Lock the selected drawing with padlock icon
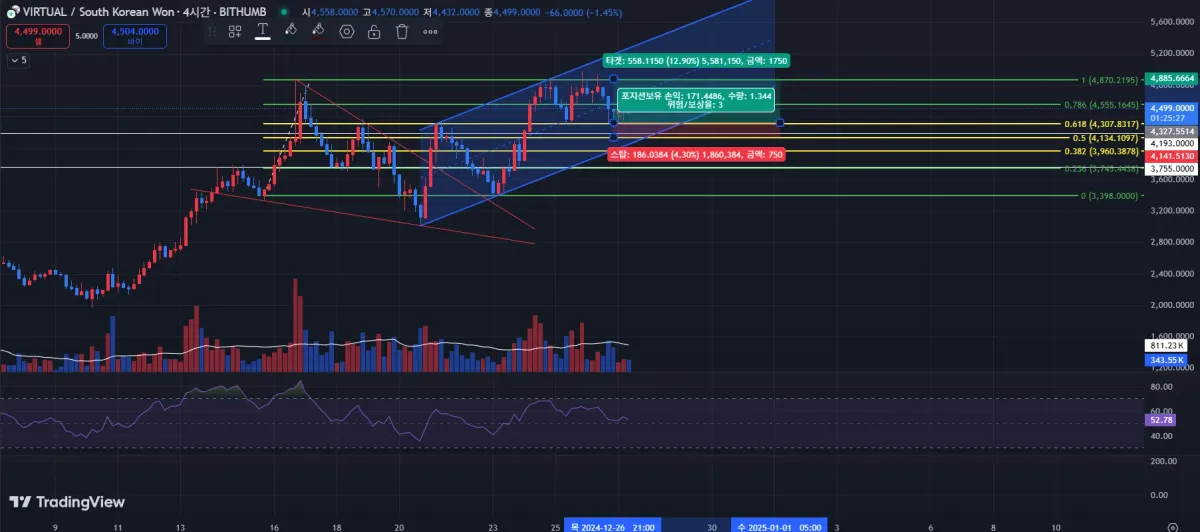Image resolution: width=1200 pixels, height=532 pixels. tap(374, 32)
